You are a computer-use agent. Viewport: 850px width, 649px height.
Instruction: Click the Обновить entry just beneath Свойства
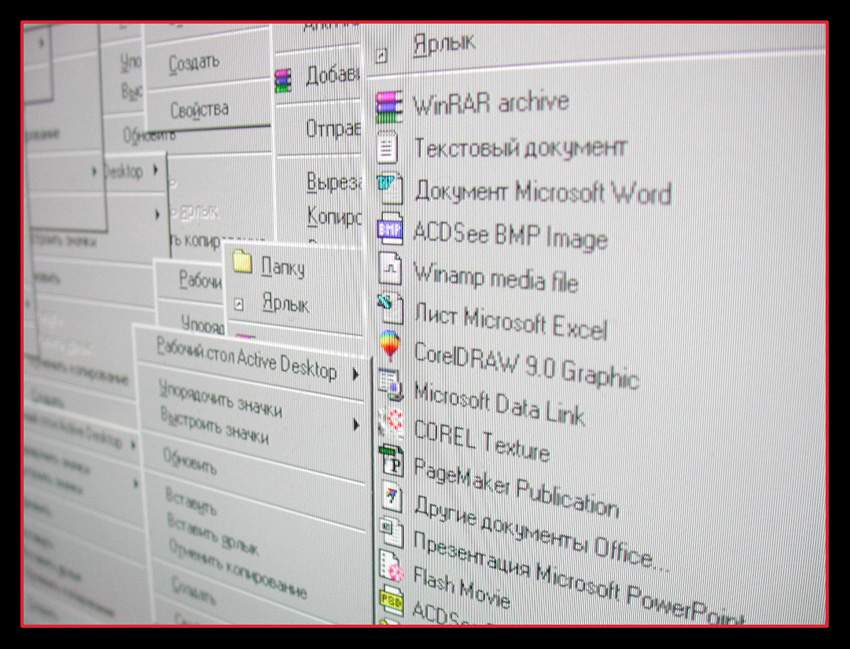pyautogui.click(x=149, y=134)
